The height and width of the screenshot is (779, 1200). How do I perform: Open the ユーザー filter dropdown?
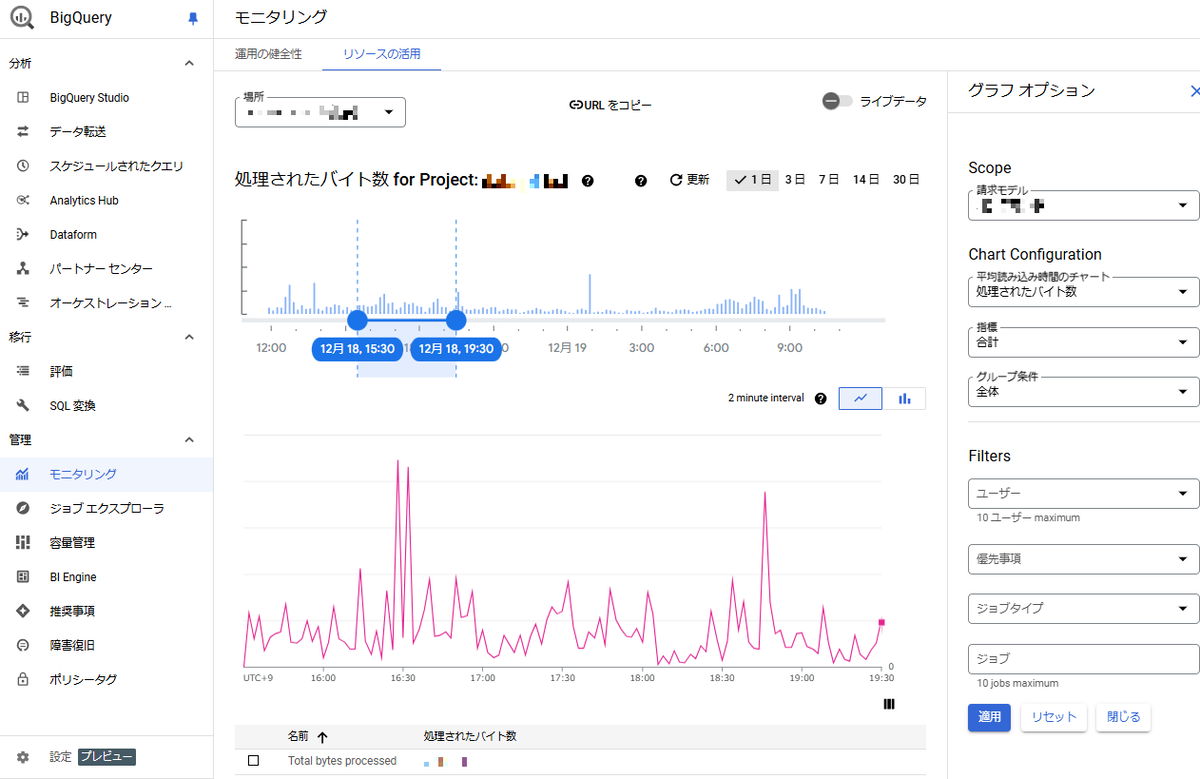point(1084,494)
